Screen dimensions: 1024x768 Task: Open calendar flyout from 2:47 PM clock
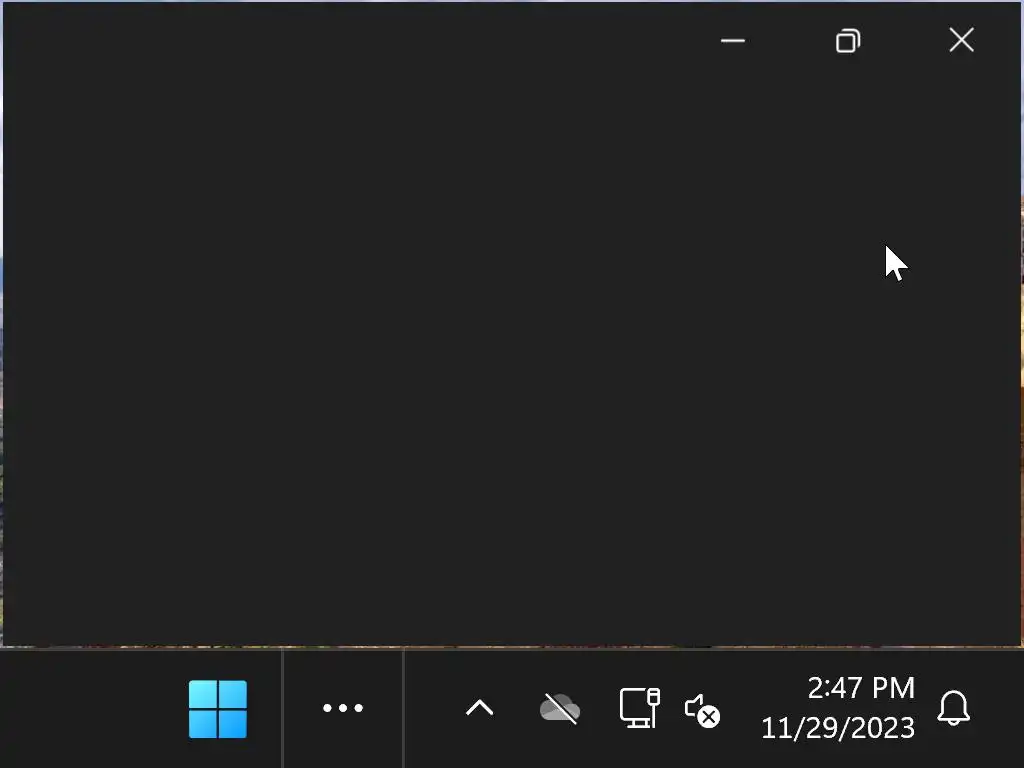[861, 688]
